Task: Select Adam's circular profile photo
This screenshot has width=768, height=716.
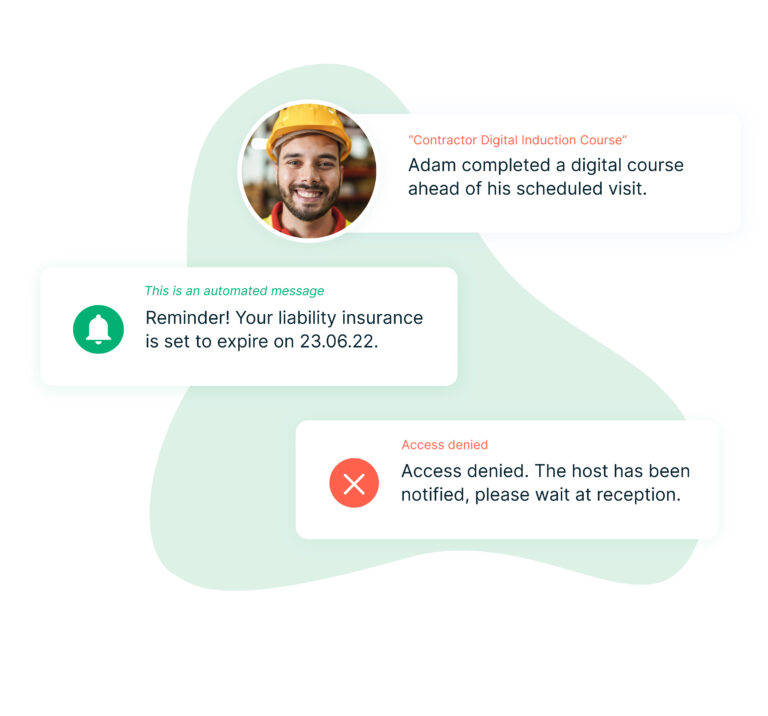Action: [309, 171]
